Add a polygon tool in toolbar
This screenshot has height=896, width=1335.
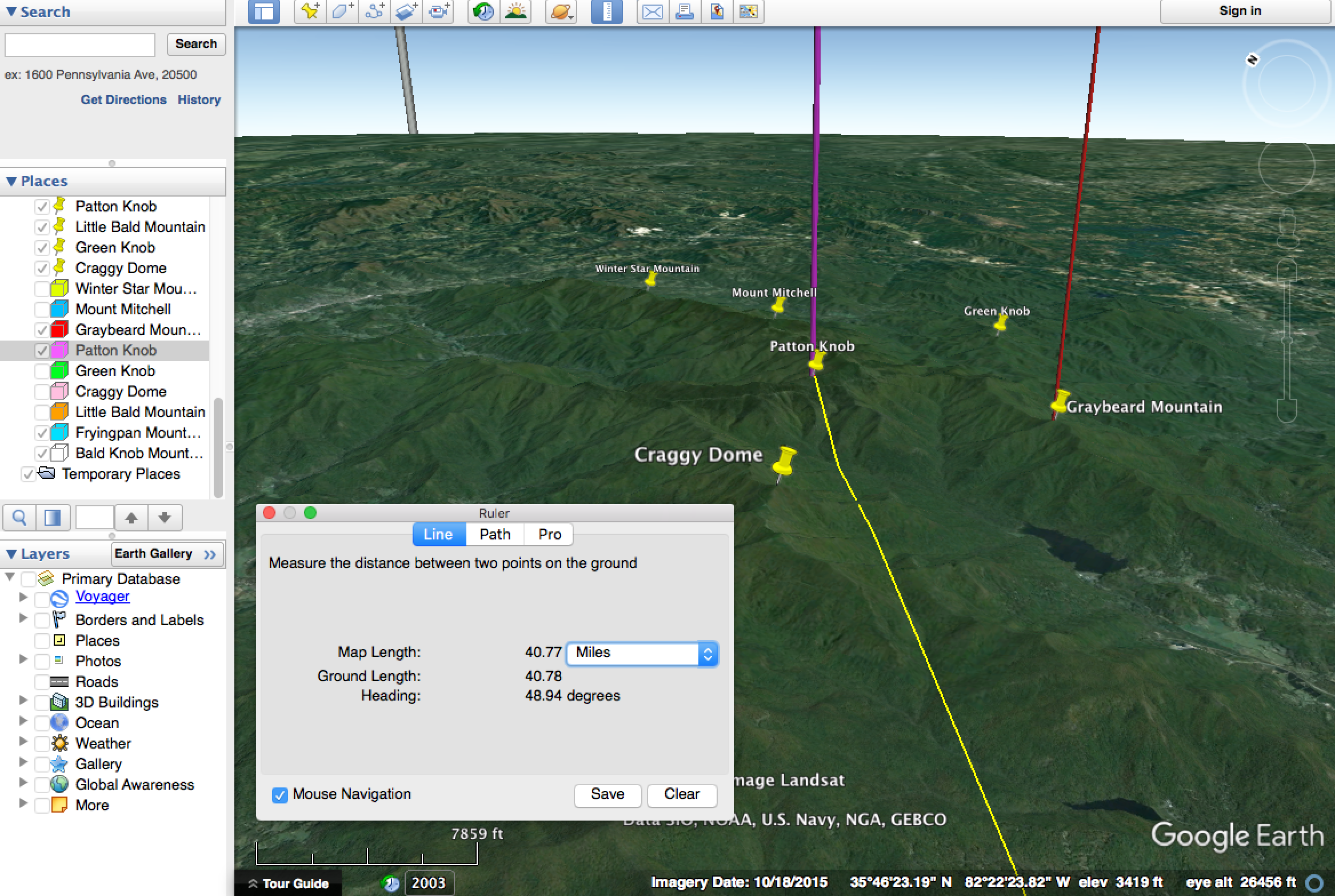[342, 11]
